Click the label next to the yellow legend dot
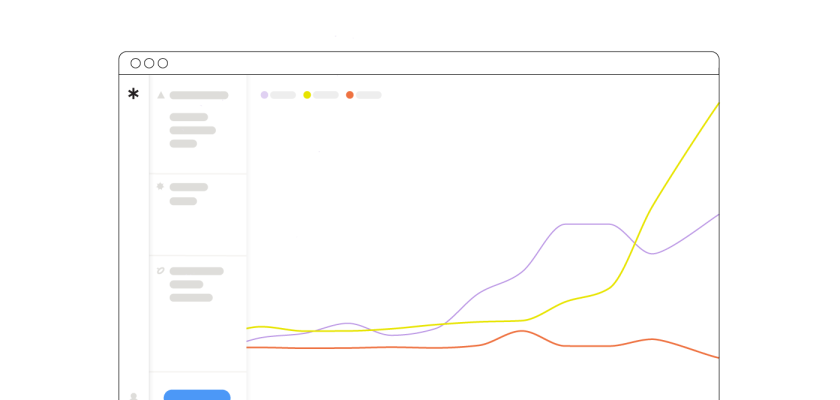This screenshot has width=840, height=400. point(326,95)
